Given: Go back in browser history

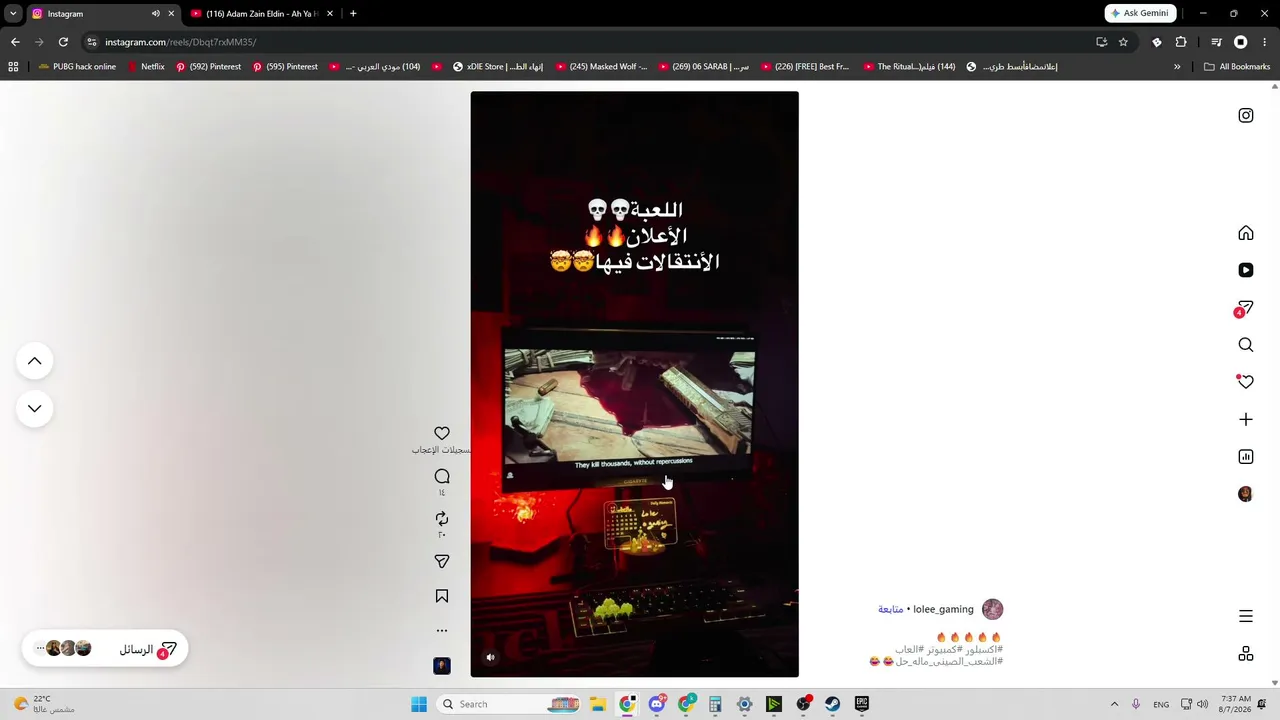Looking at the screenshot, I should pyautogui.click(x=15, y=42).
